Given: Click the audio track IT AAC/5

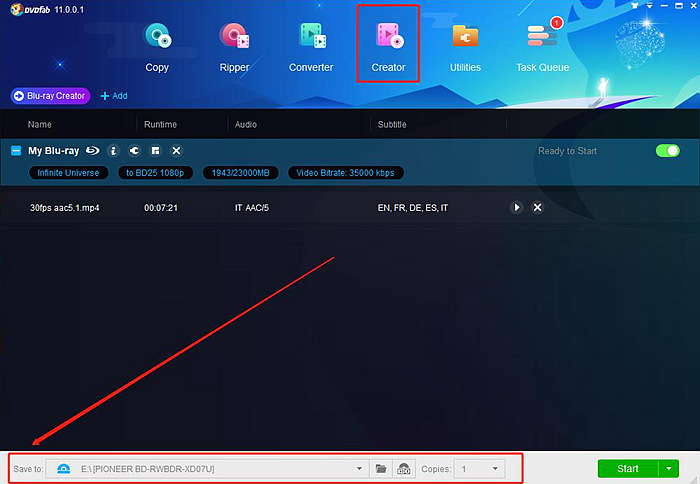Looking at the screenshot, I should pyautogui.click(x=252, y=208).
